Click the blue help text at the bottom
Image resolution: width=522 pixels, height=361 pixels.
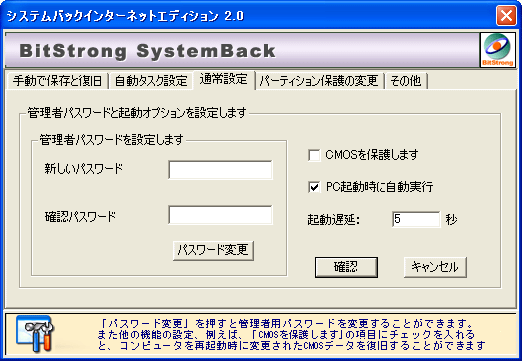coord(292,334)
